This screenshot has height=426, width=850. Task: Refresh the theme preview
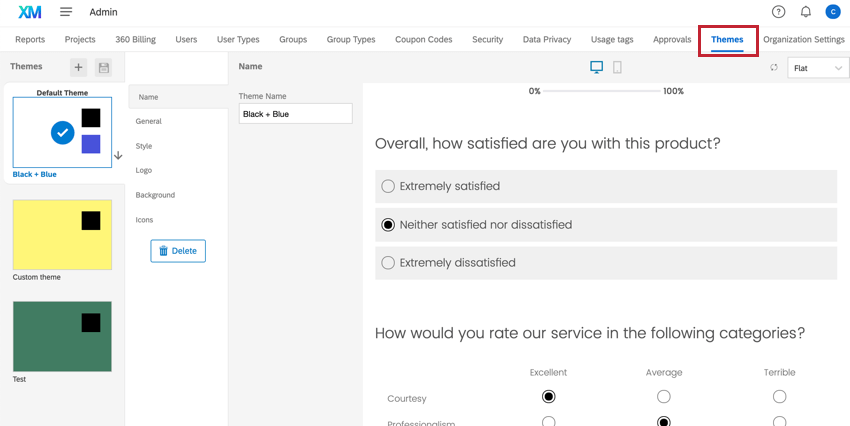pyautogui.click(x=774, y=67)
